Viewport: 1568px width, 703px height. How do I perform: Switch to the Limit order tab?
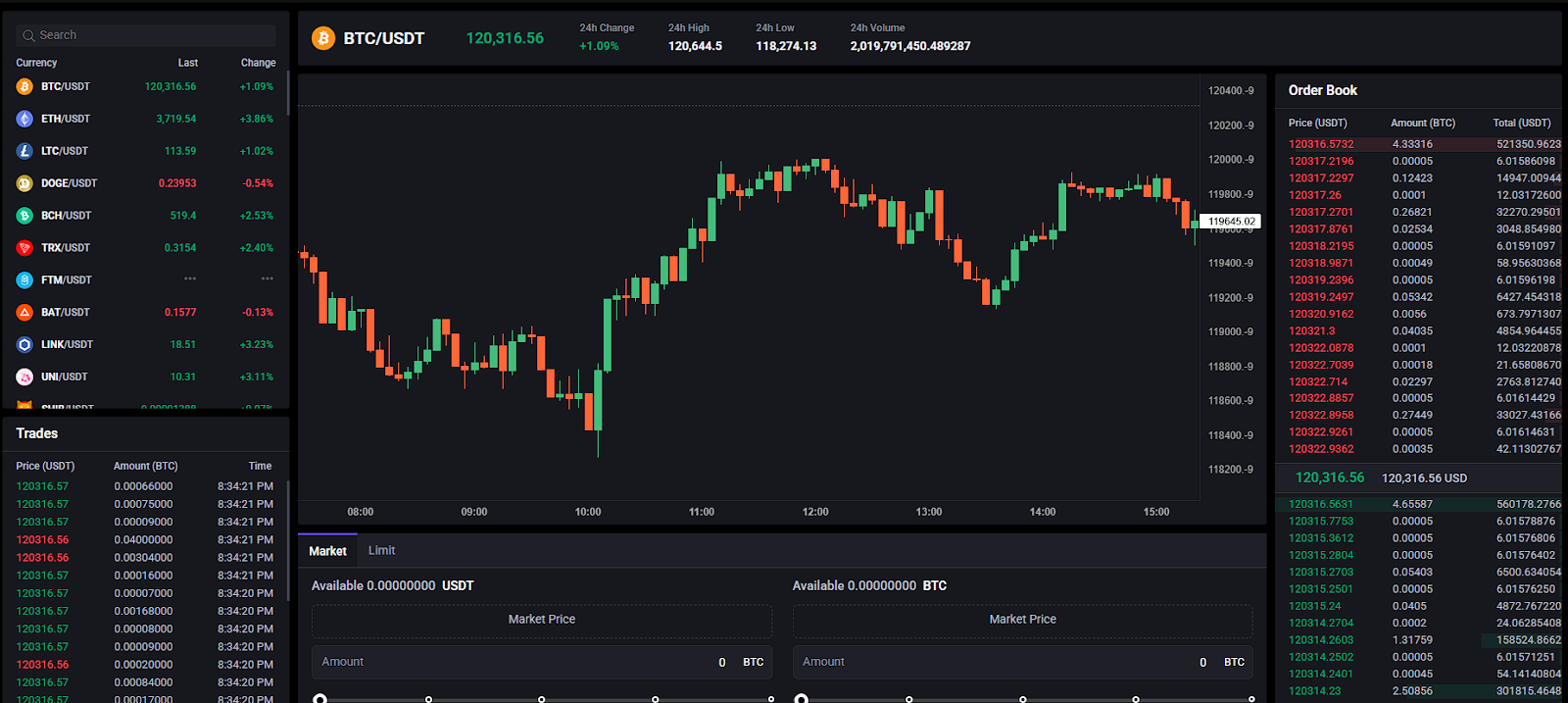point(381,551)
